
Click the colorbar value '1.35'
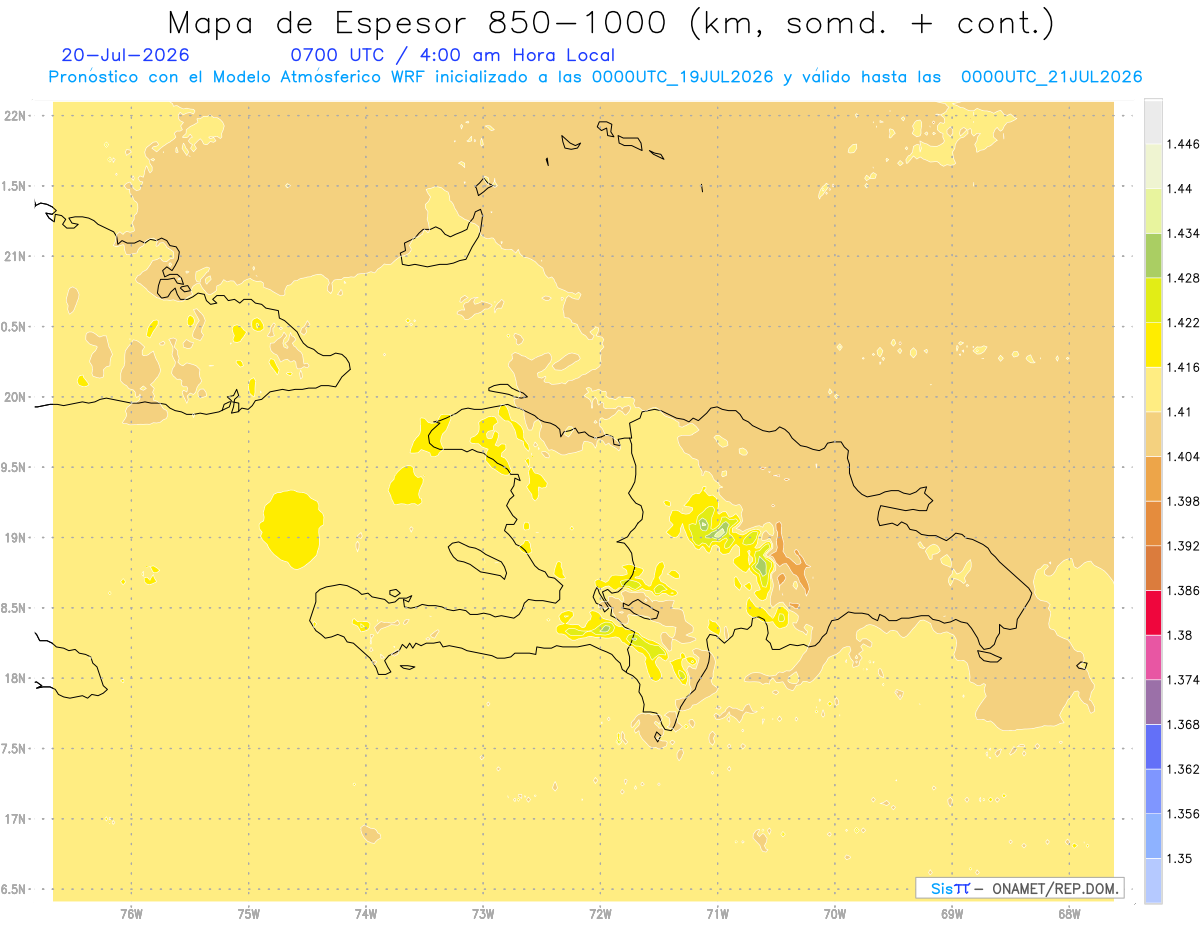(x=1180, y=858)
